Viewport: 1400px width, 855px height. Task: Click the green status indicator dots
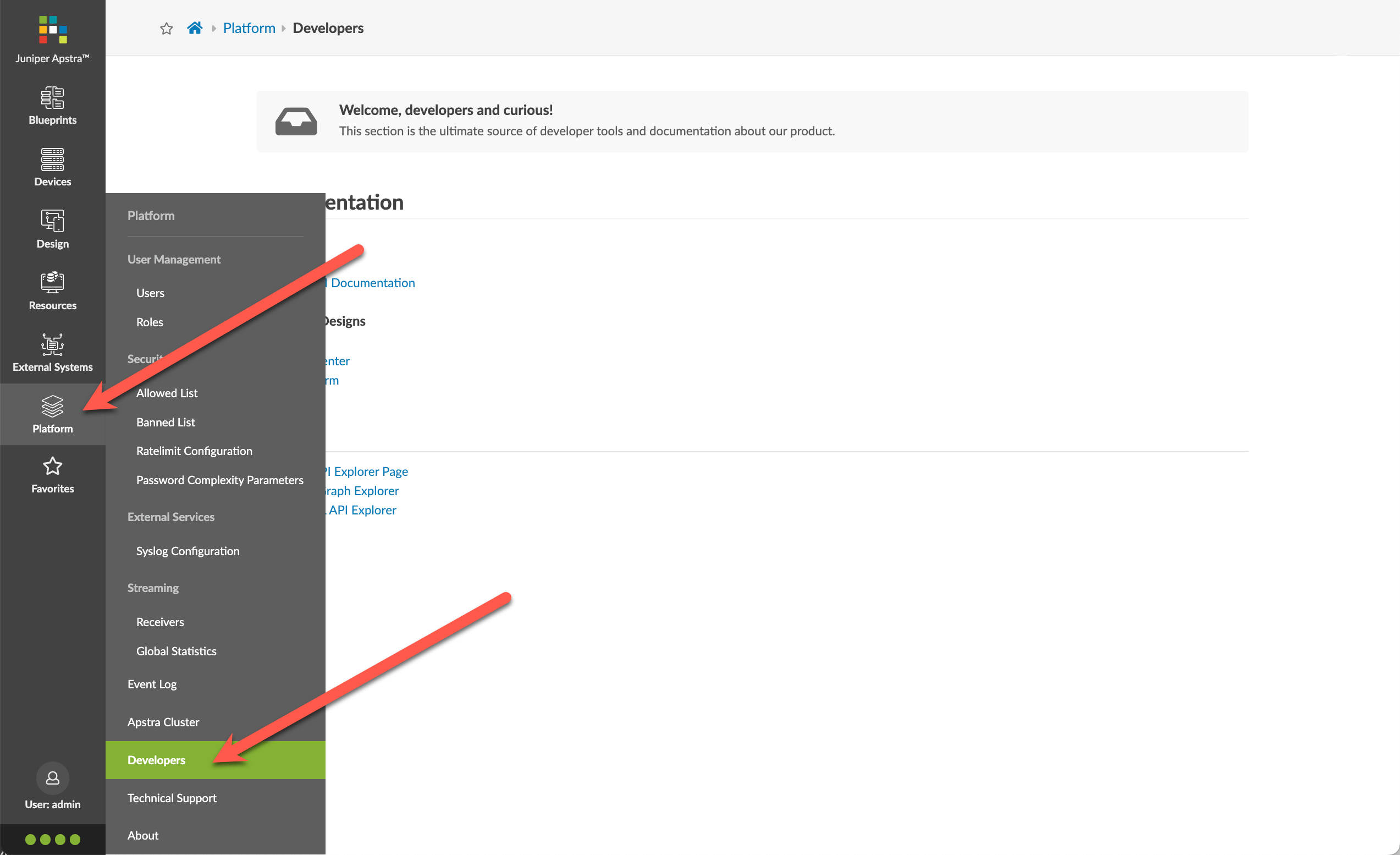pos(53,839)
